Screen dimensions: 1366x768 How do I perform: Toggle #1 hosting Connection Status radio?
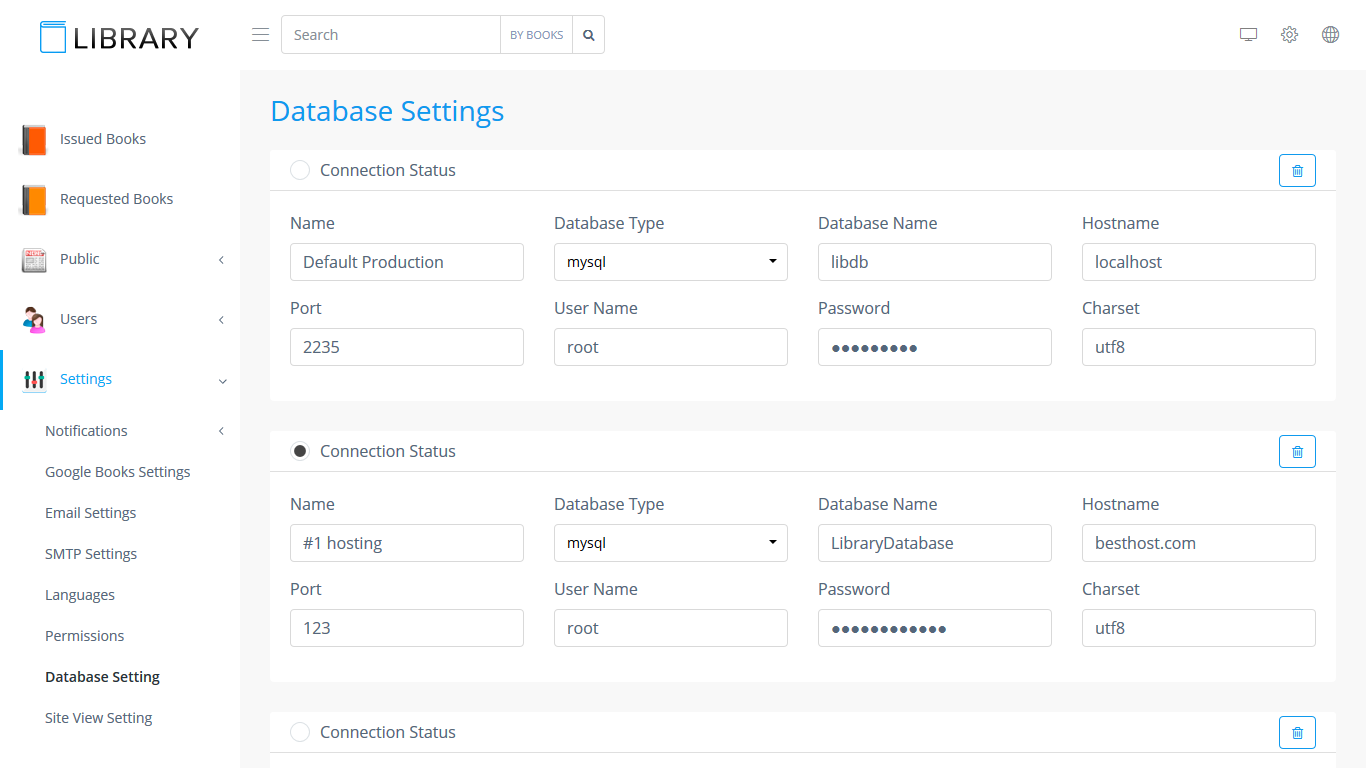(300, 451)
